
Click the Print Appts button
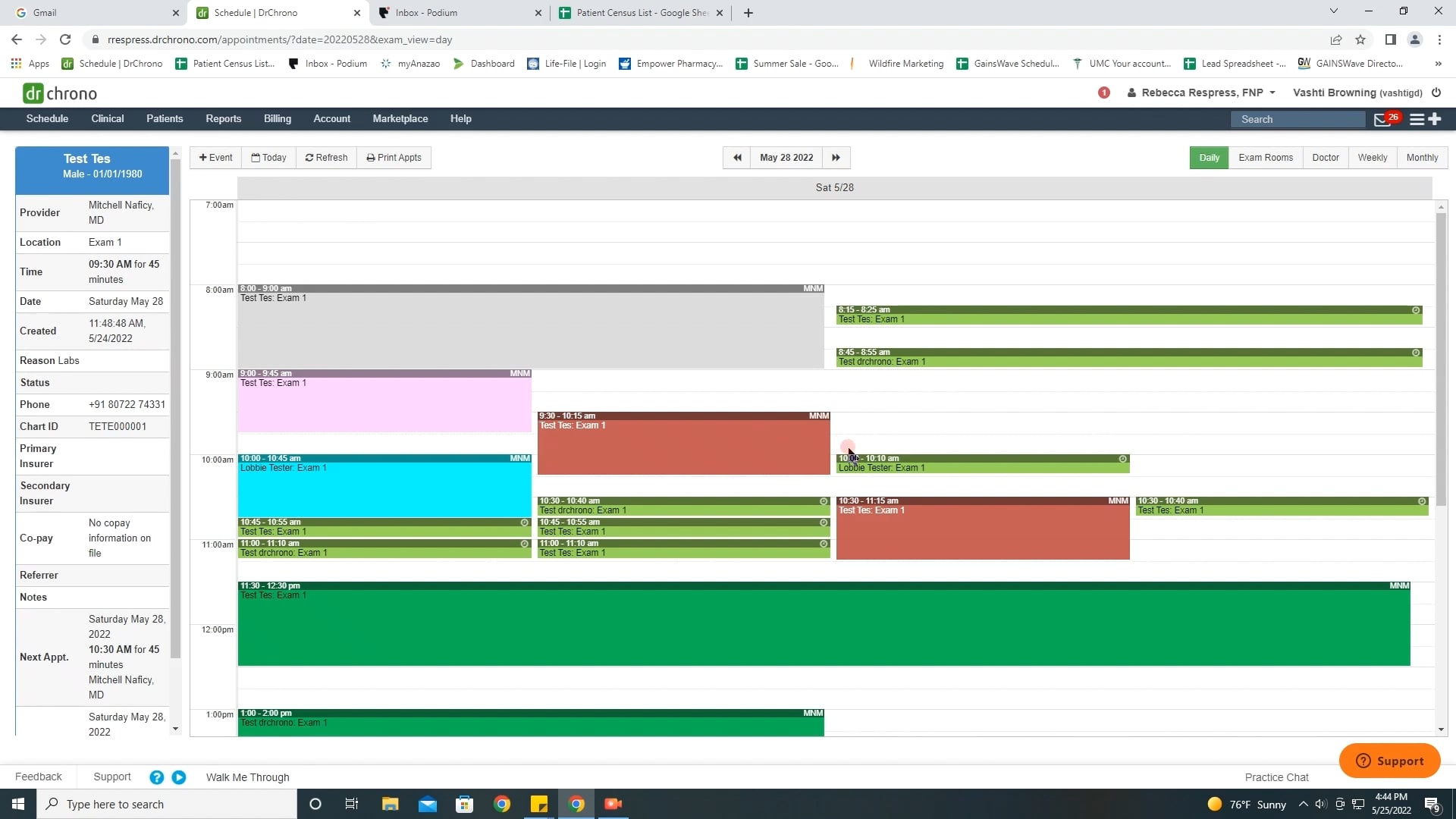(394, 158)
